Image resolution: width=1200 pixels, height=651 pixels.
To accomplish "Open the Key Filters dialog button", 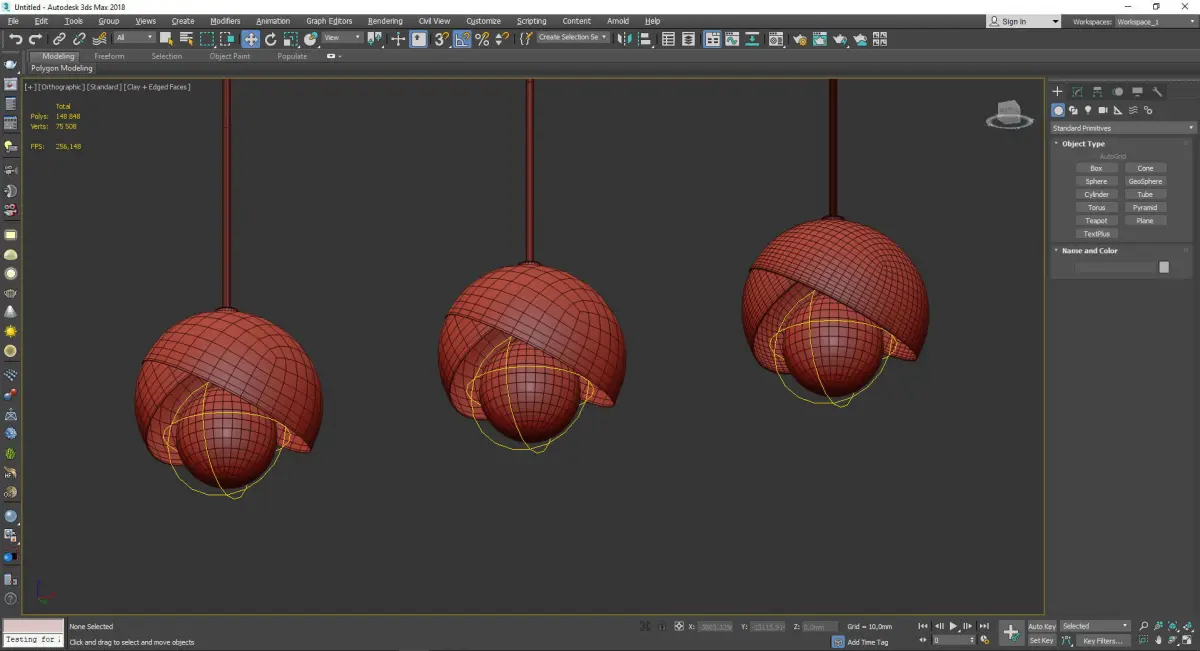I will pyautogui.click(x=1101, y=640).
